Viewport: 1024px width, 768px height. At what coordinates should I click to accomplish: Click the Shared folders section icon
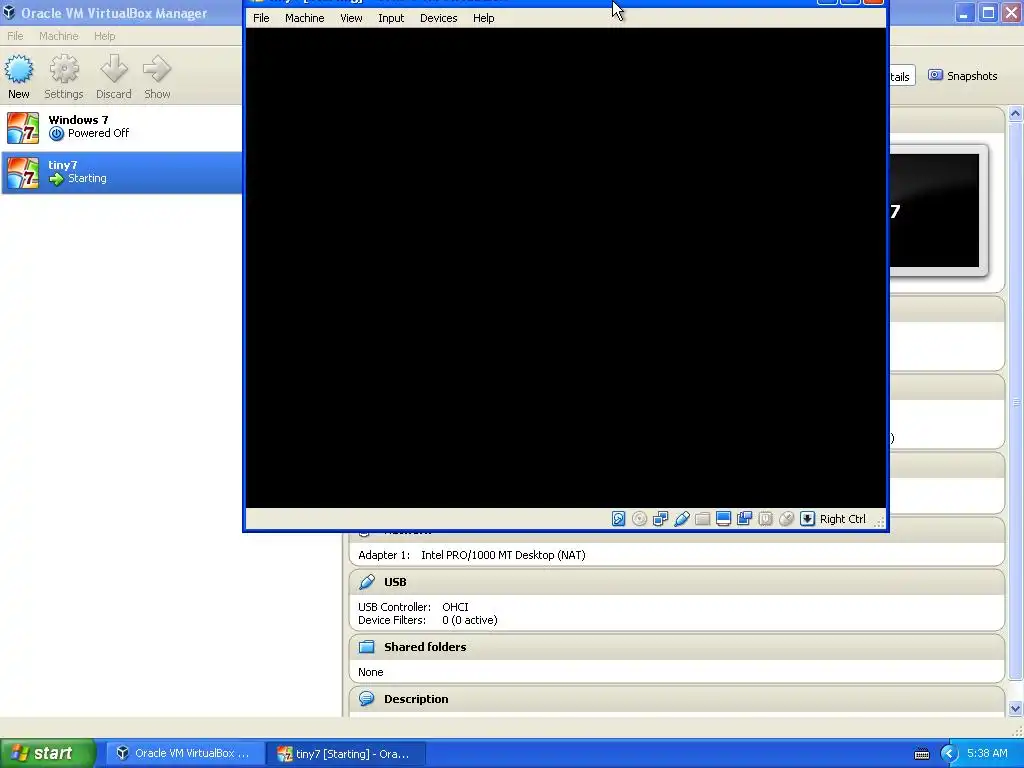tap(367, 647)
